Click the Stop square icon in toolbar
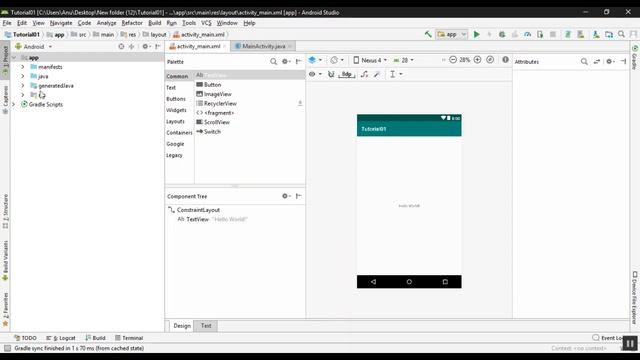 [553, 35]
